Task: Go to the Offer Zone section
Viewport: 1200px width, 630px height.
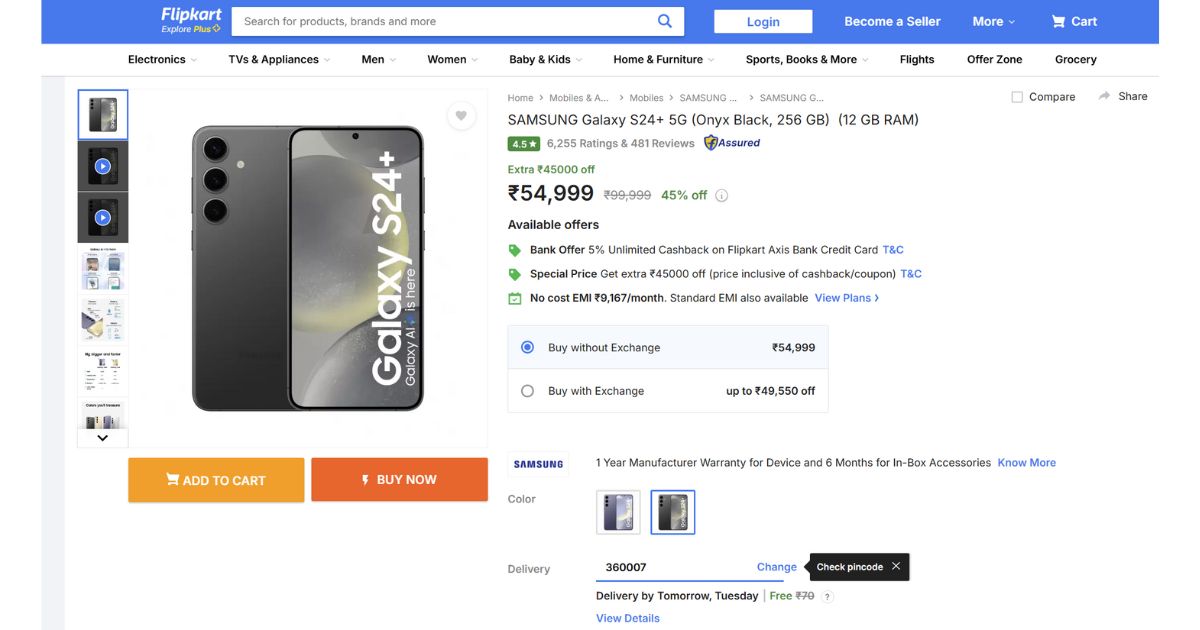Action: click(x=994, y=60)
